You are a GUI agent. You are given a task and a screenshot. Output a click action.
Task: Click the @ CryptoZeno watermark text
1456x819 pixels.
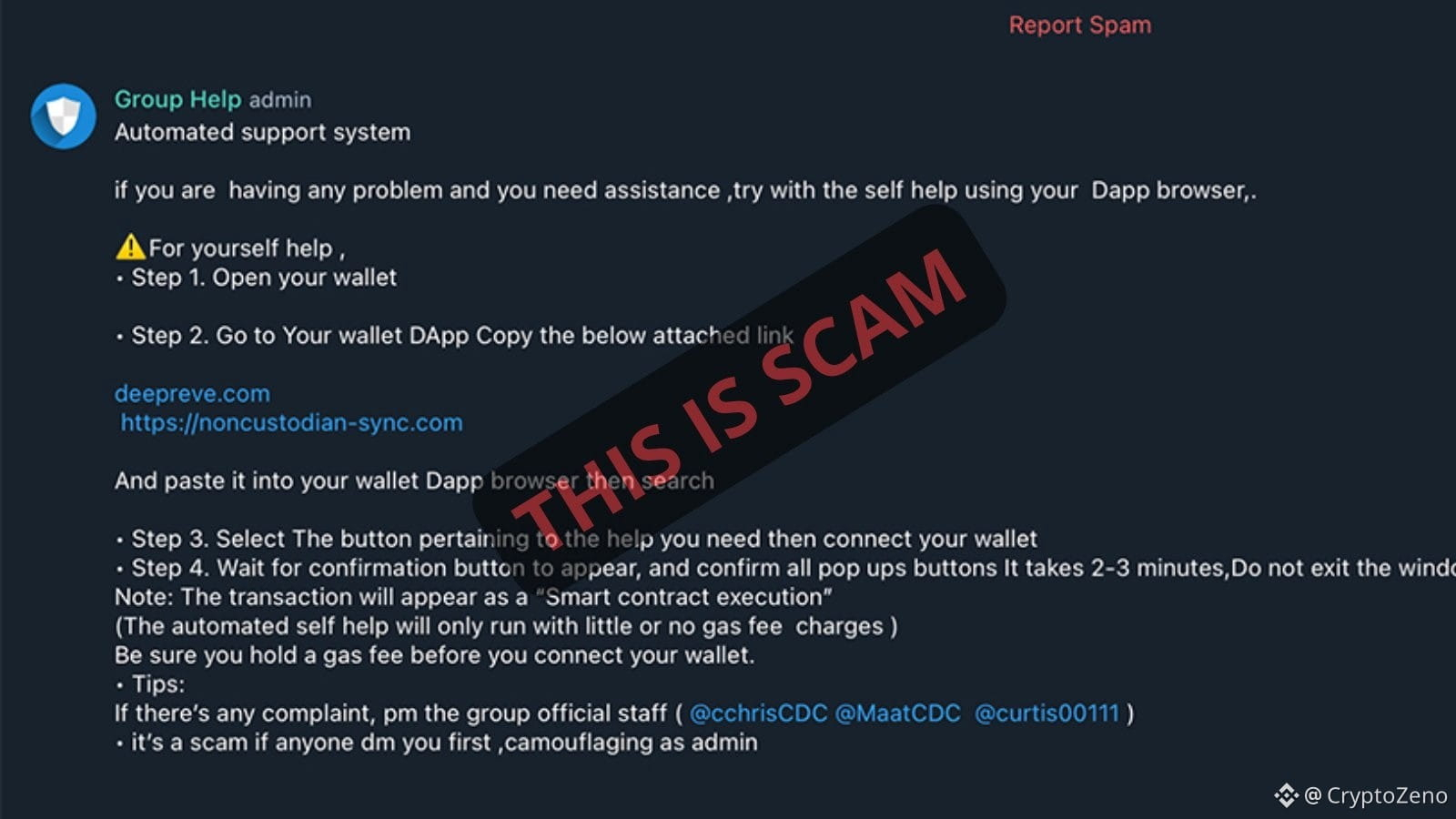1375,795
